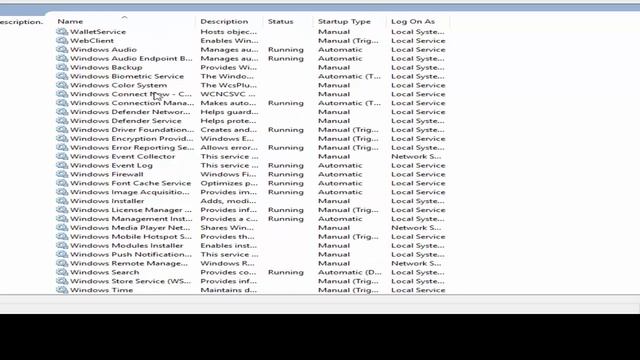Click the icon beside Windows Color System
640x360 pixels.
point(62,85)
